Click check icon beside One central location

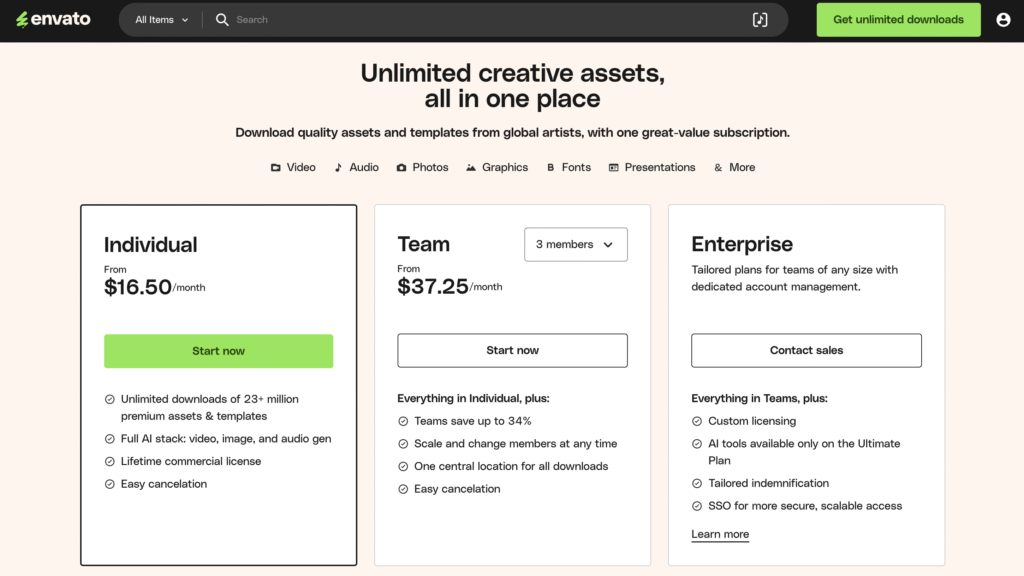tap(403, 467)
